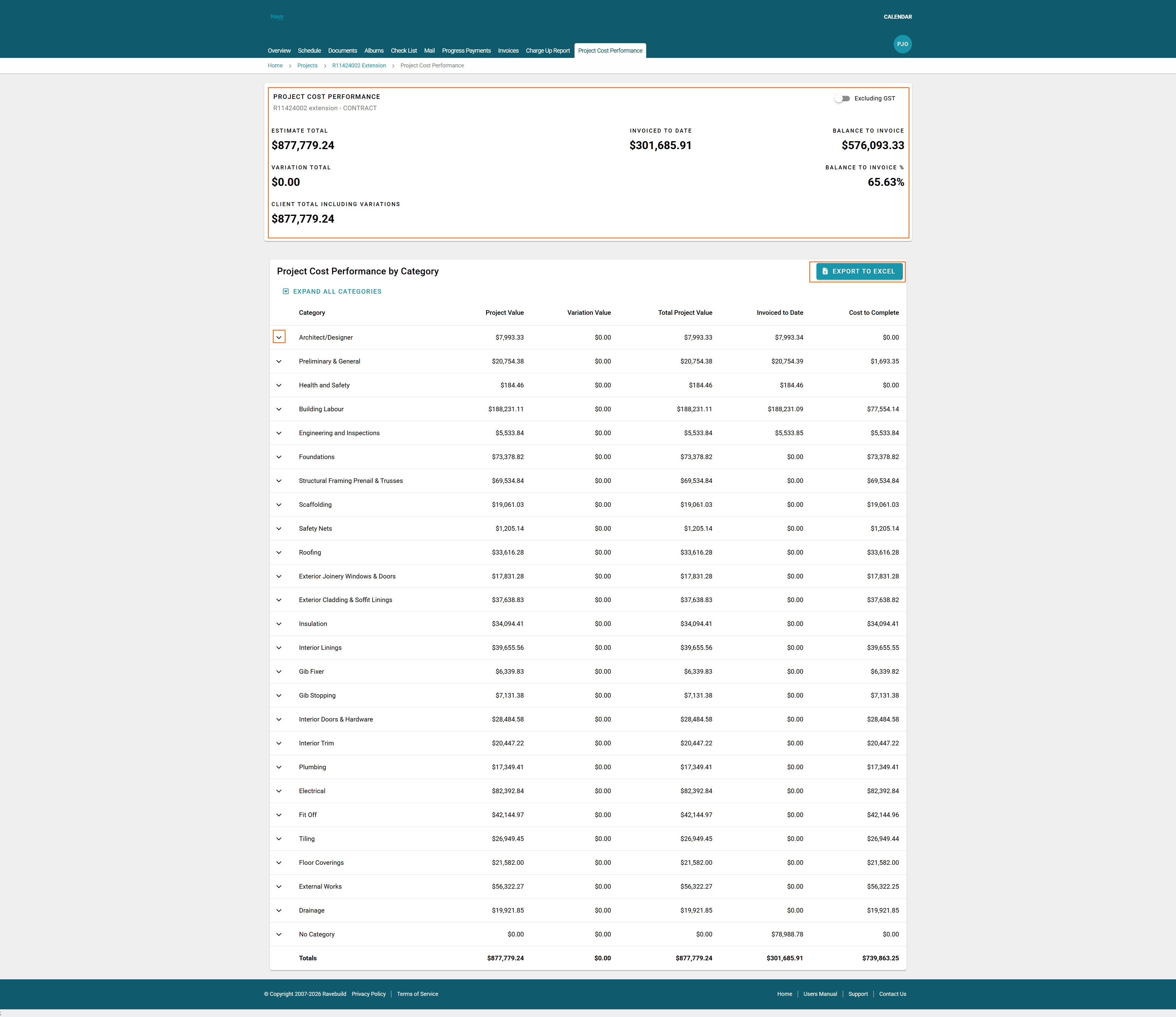Screen dimensions: 1176x1017
Task: Open the Documents tab
Action: (342, 51)
